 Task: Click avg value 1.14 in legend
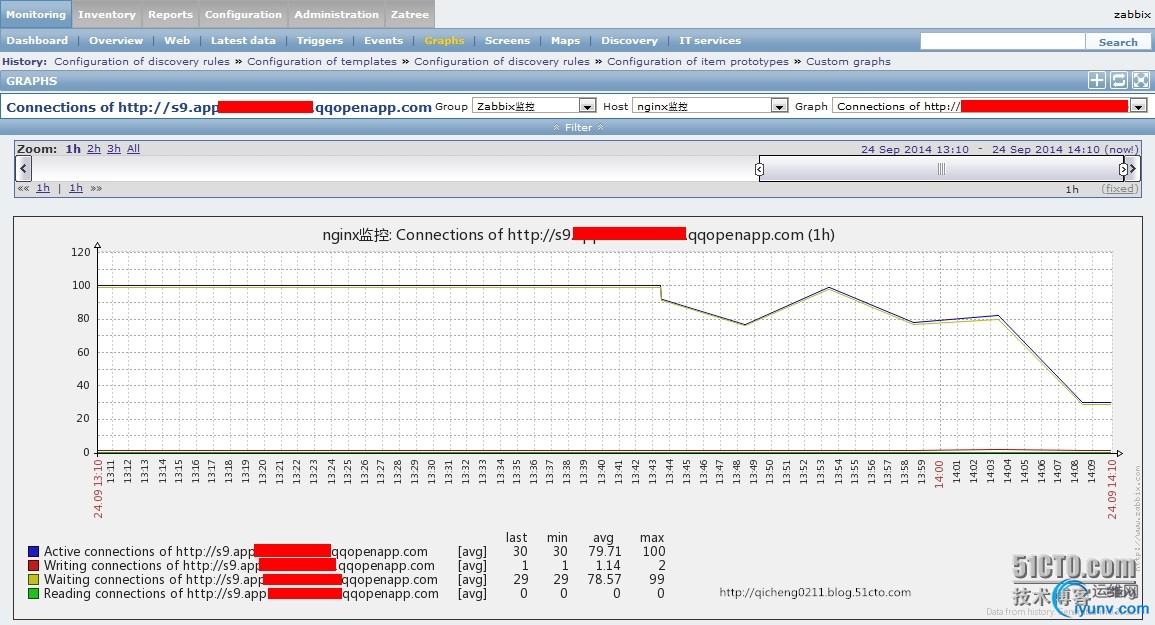click(608, 565)
